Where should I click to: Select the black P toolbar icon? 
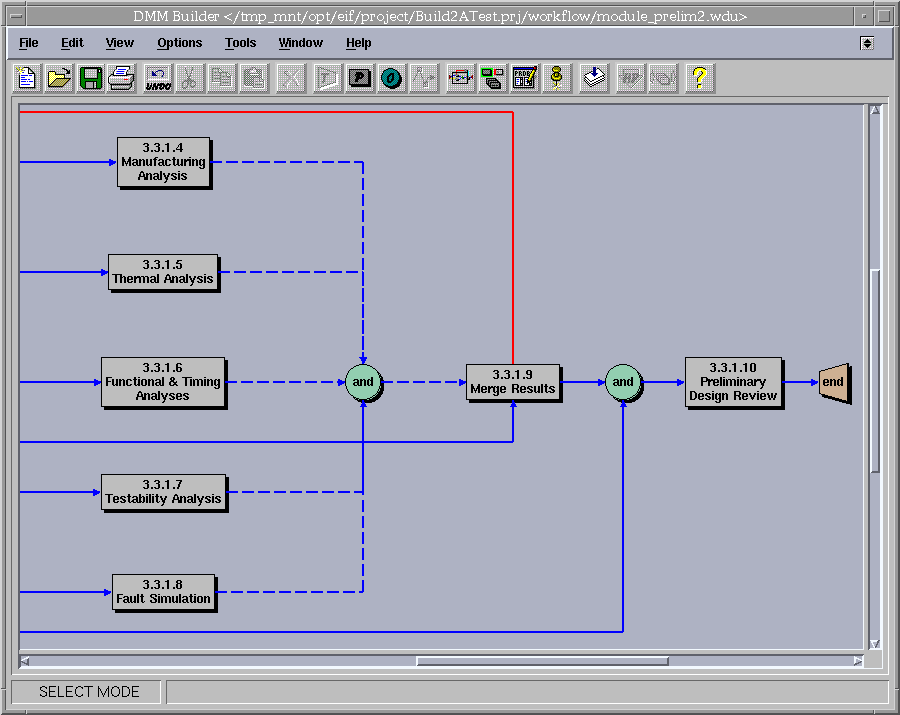pyautogui.click(x=360, y=78)
